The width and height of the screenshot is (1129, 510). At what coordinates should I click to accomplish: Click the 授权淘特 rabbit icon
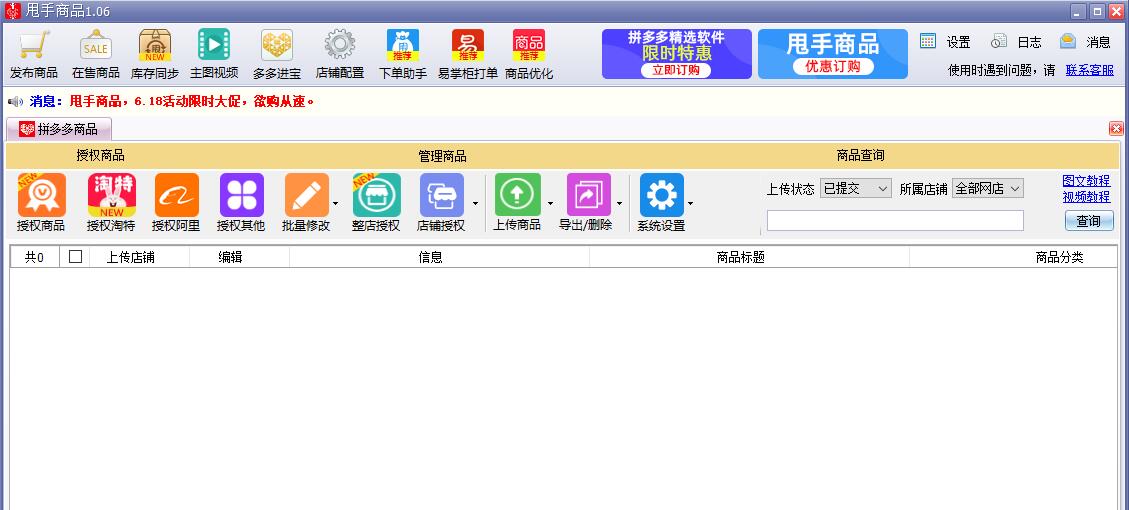(x=112, y=195)
